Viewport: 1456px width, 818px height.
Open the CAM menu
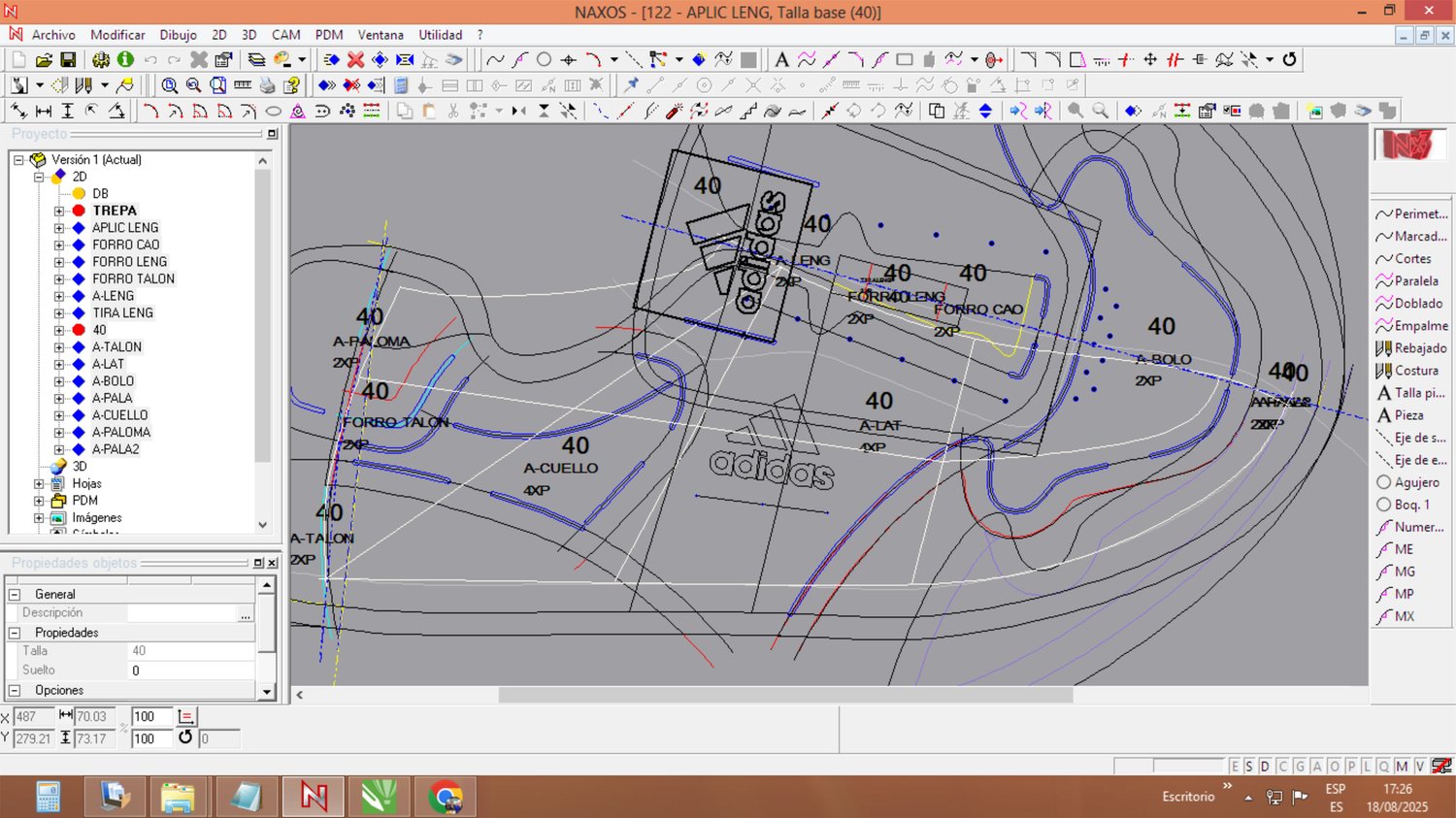coord(285,35)
